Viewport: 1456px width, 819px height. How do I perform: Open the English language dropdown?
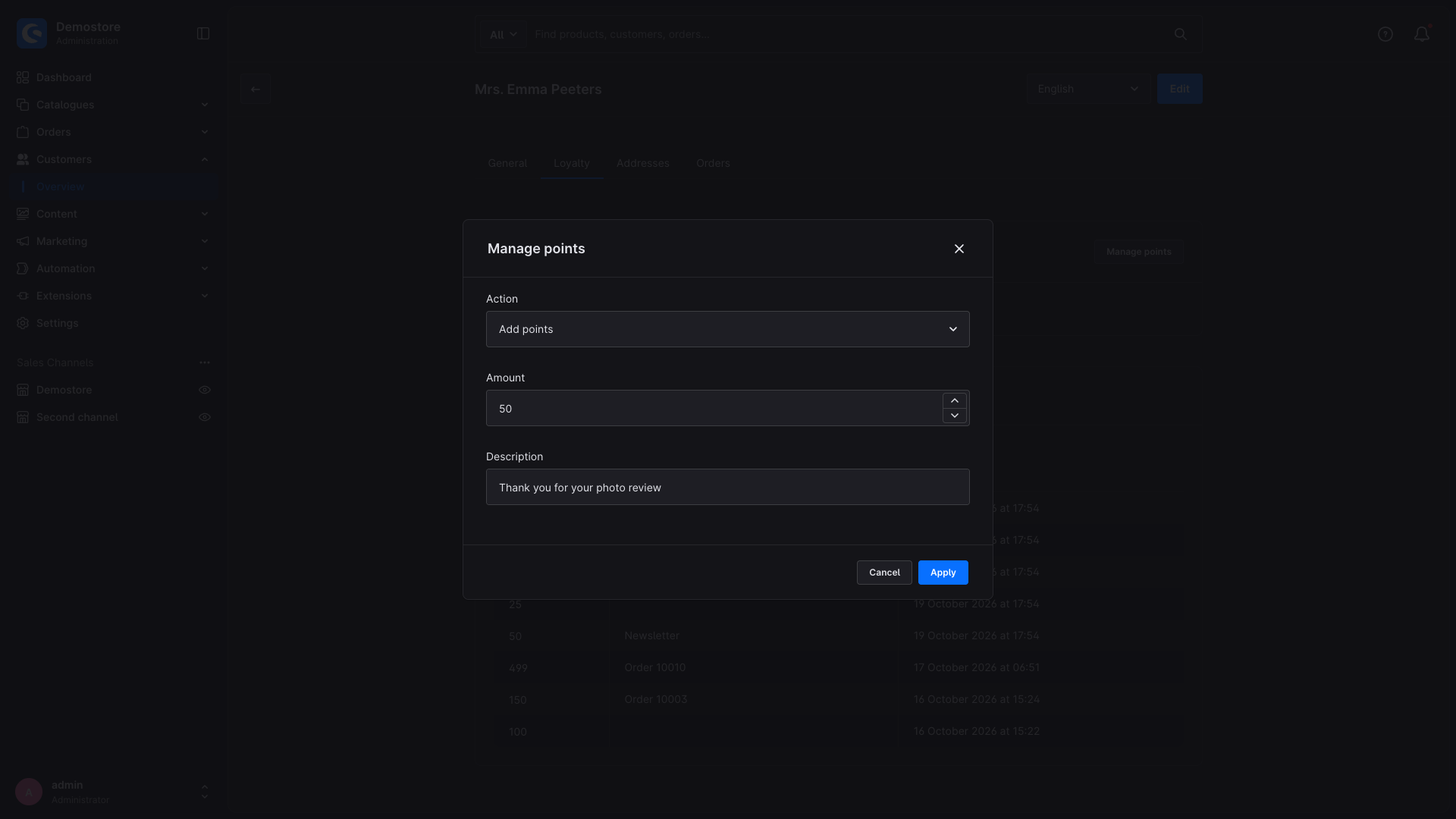tap(1088, 89)
